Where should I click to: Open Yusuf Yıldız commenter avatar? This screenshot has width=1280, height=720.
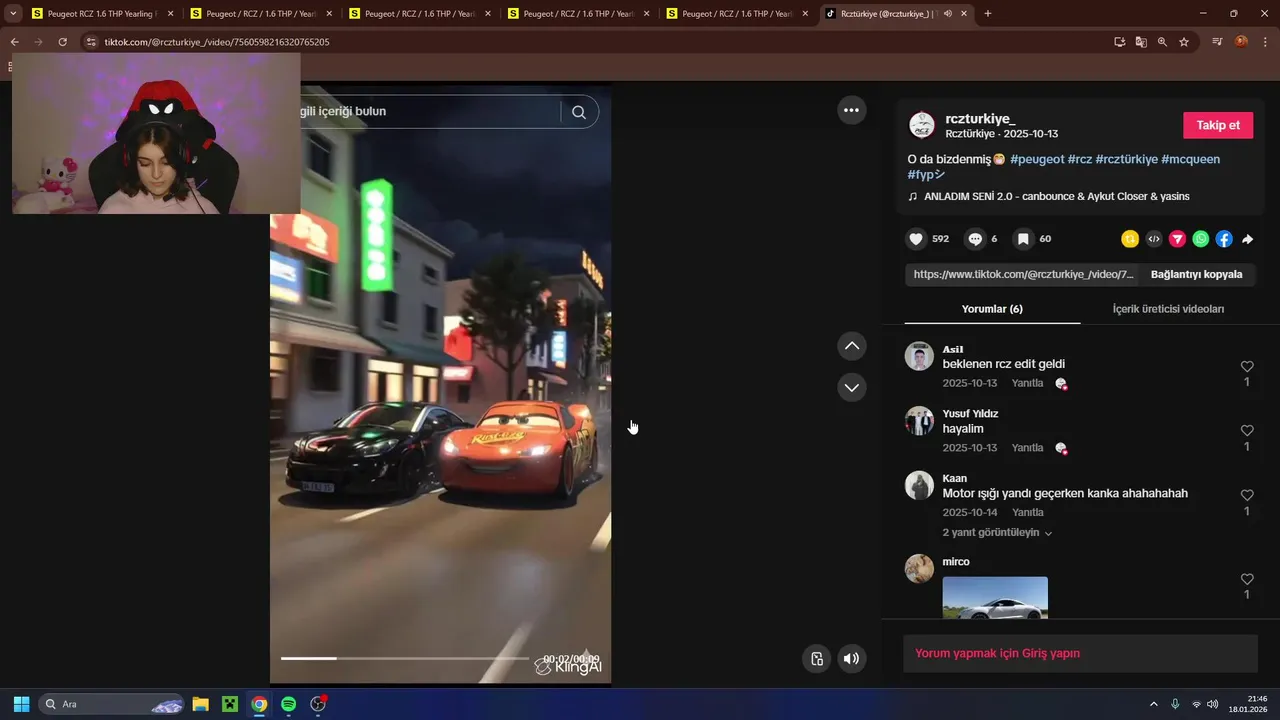coord(919,420)
